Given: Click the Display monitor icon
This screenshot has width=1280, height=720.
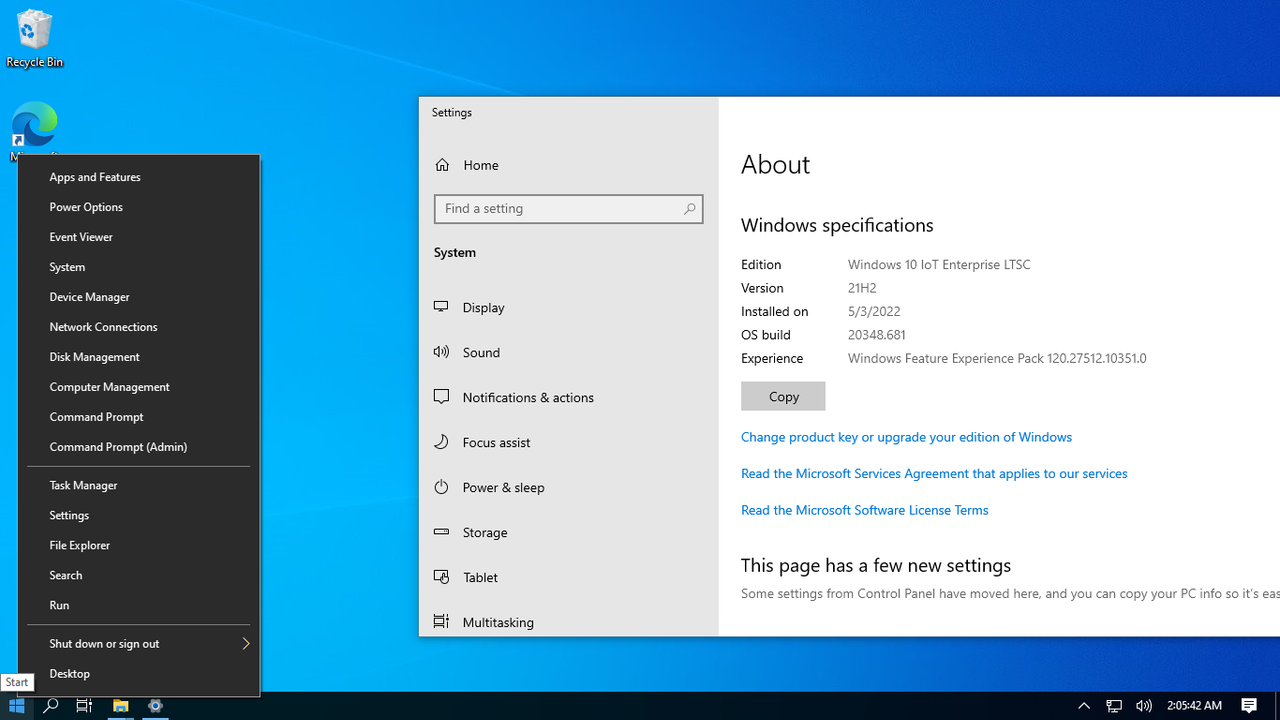Looking at the screenshot, I should coord(441,307).
